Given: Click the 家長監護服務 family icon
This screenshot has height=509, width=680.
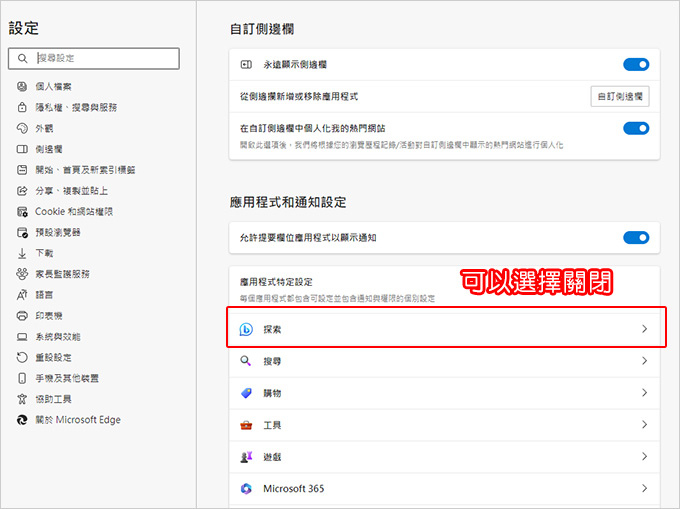Looking at the screenshot, I should [22, 274].
